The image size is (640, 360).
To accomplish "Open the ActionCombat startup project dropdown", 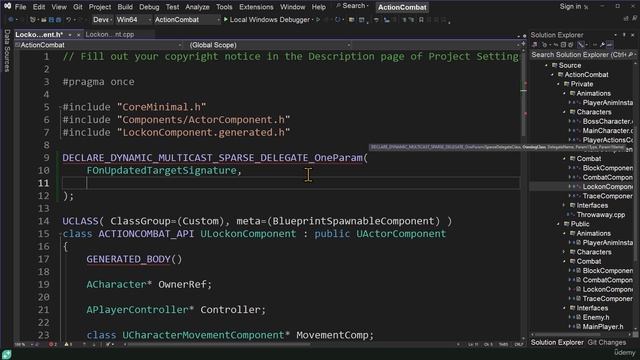I will click(x=187, y=20).
